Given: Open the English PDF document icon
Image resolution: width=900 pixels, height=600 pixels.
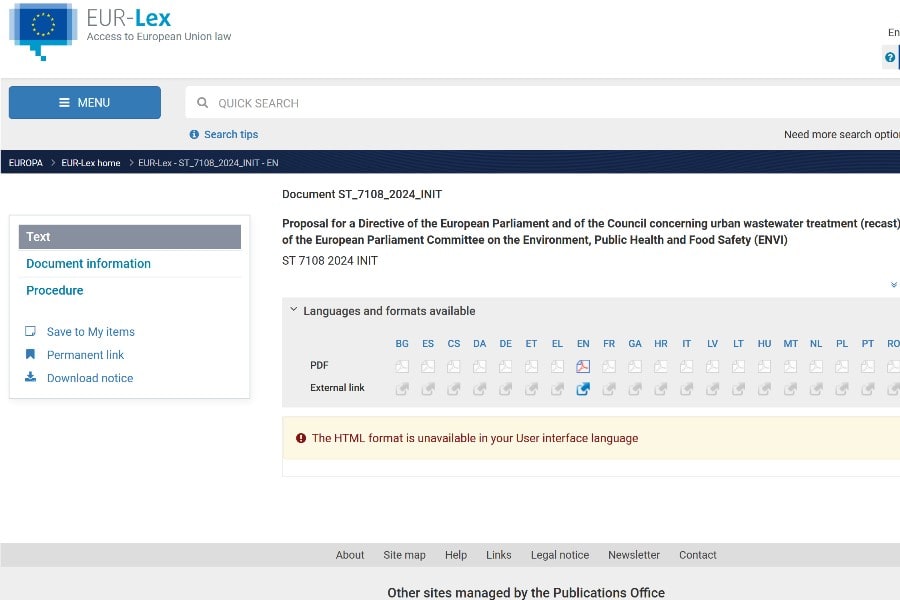Looking at the screenshot, I should tap(583, 366).
